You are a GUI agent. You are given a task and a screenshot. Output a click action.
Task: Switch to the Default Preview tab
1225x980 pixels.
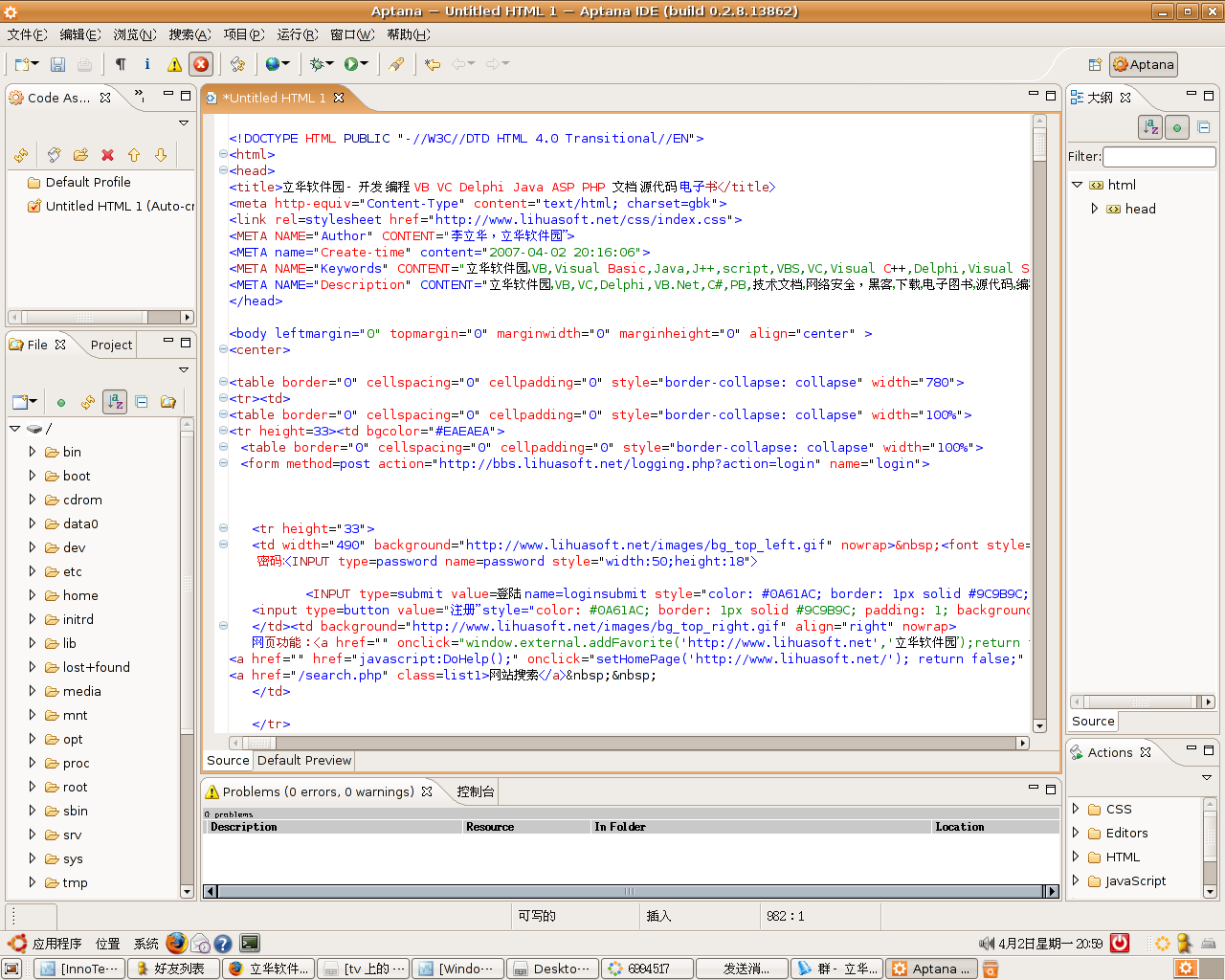[304, 760]
